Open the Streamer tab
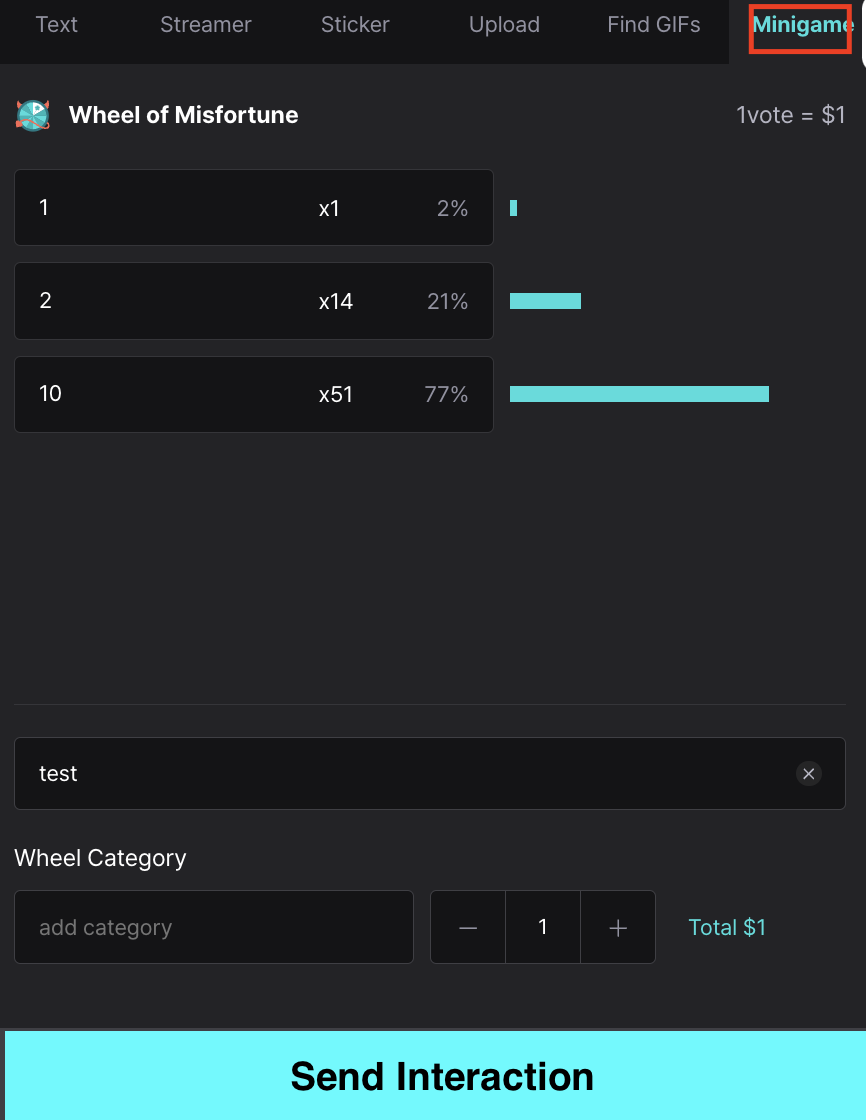866x1120 pixels. click(206, 24)
